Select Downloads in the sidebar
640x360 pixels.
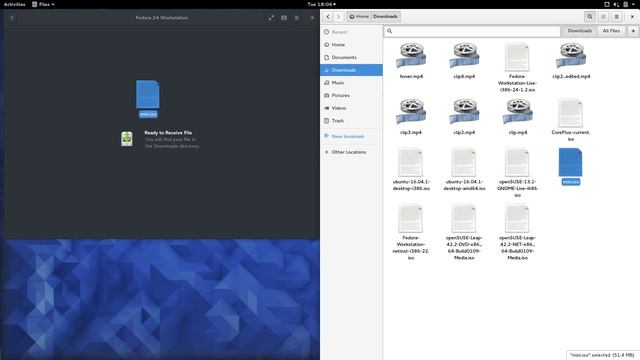[351, 70]
